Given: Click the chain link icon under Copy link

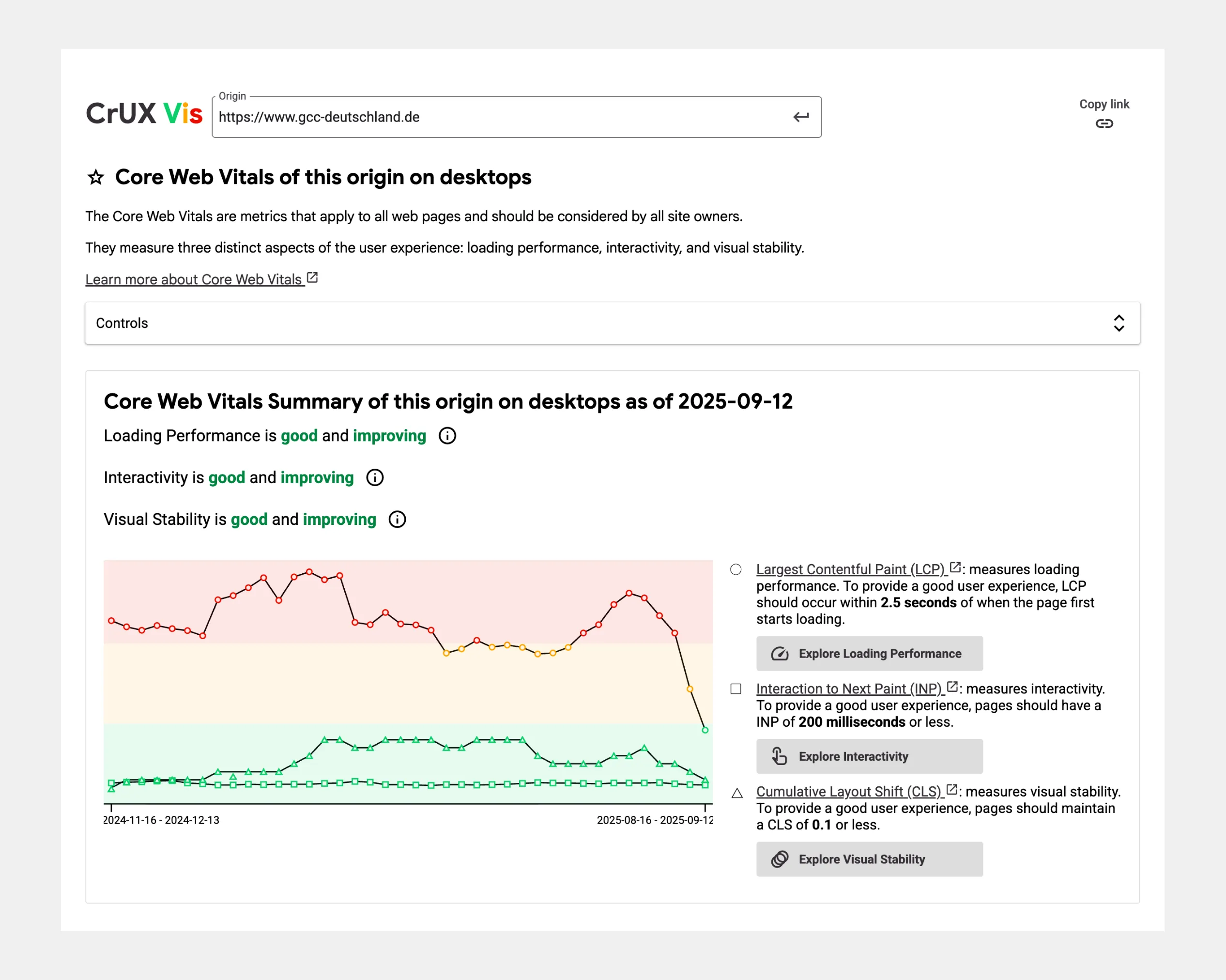Looking at the screenshot, I should click(x=1104, y=123).
